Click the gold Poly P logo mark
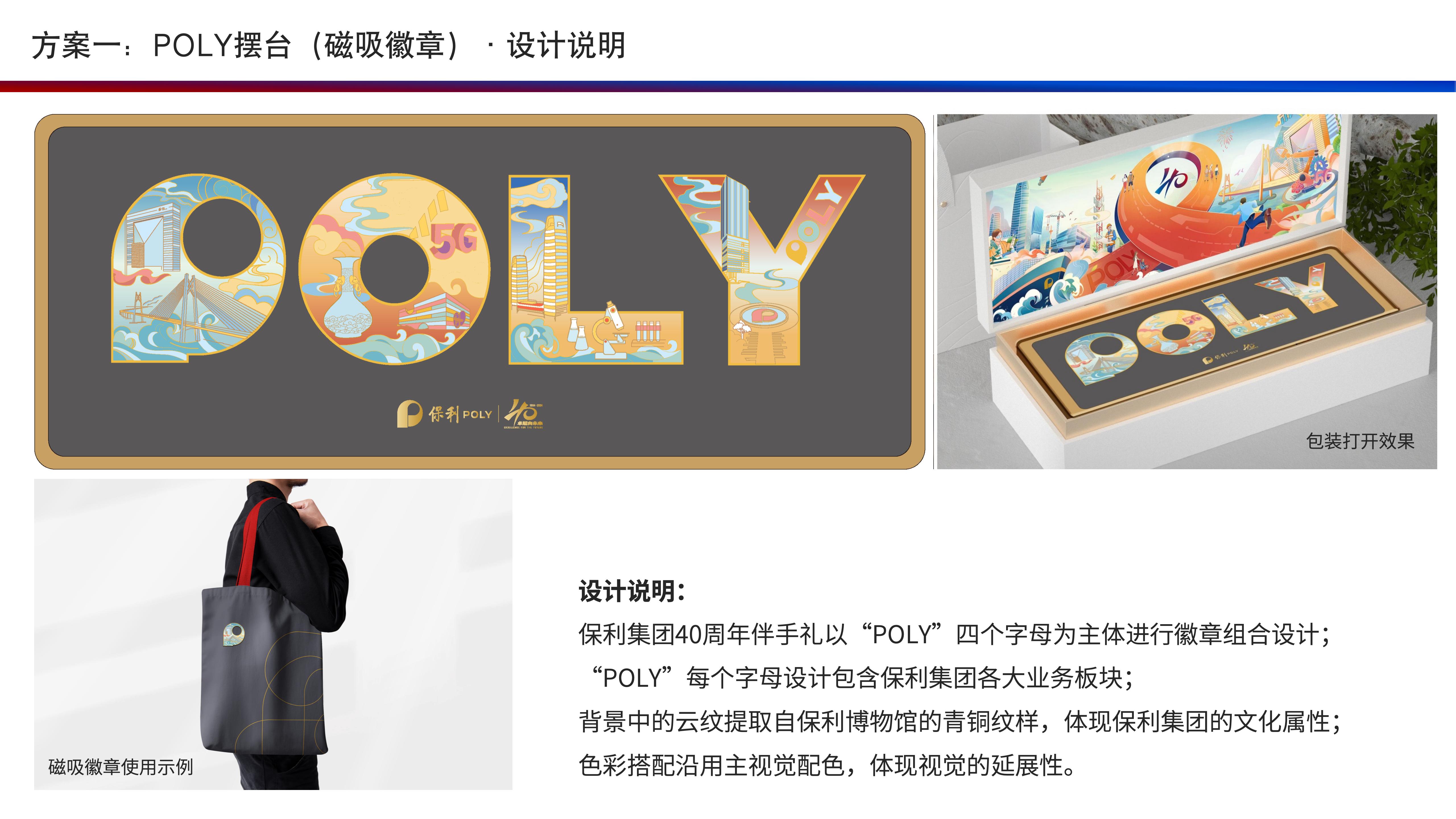 (x=409, y=414)
